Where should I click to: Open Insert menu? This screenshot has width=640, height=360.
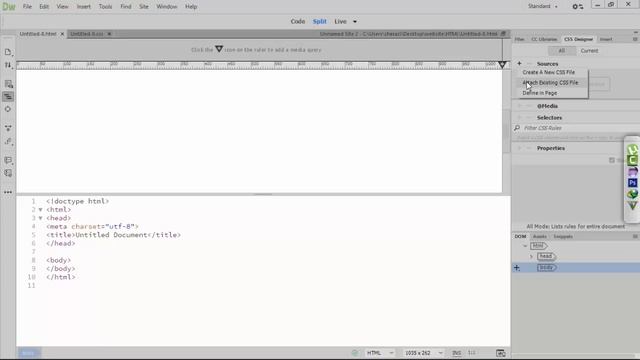[x=84, y=7]
